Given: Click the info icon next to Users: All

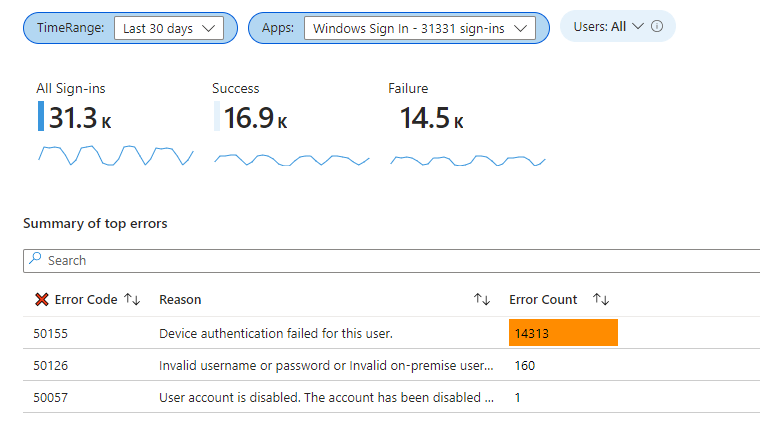Looking at the screenshot, I should 657,26.
